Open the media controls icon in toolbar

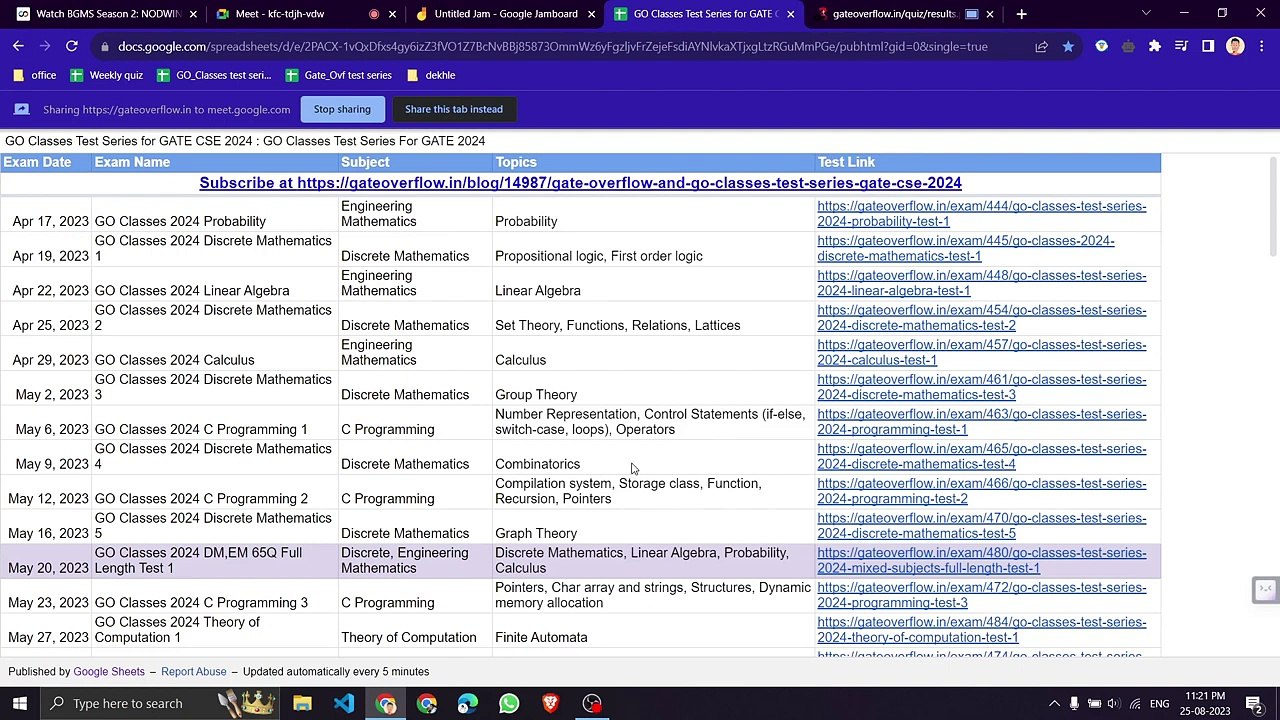(1181, 46)
